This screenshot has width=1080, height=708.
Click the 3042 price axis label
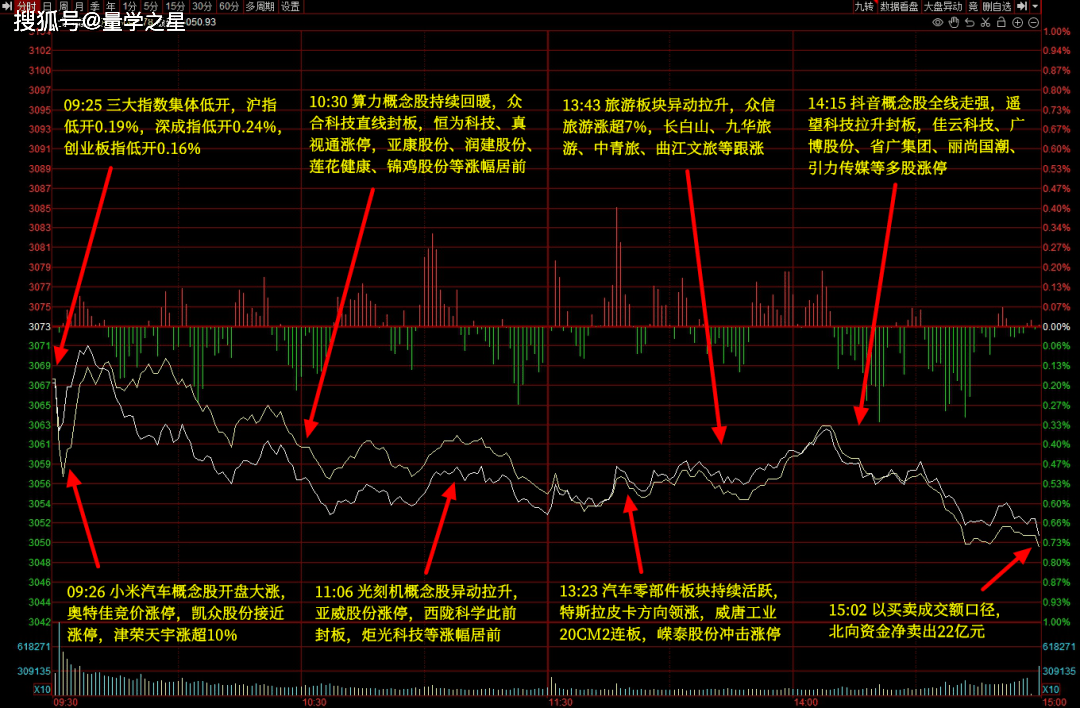pyautogui.click(x=39, y=622)
